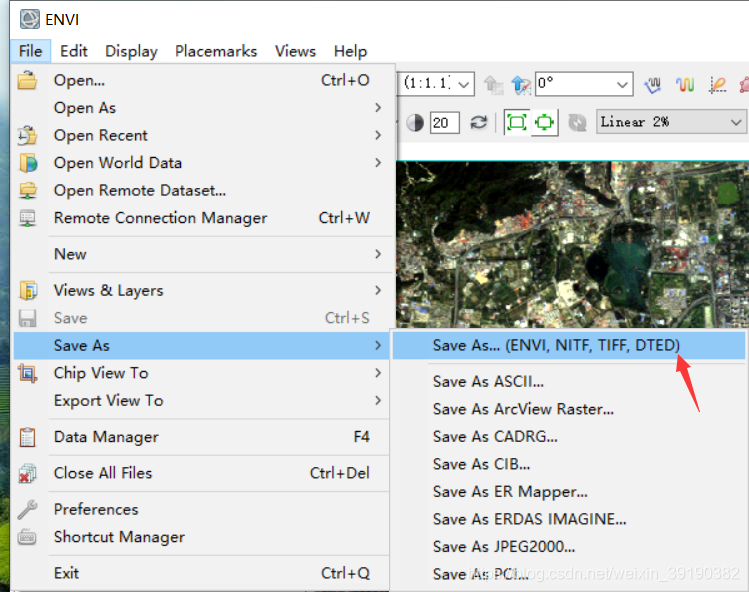This screenshot has height=592, width=749.
Task: Choose Save As ArcView Raster...
Action: point(568,409)
